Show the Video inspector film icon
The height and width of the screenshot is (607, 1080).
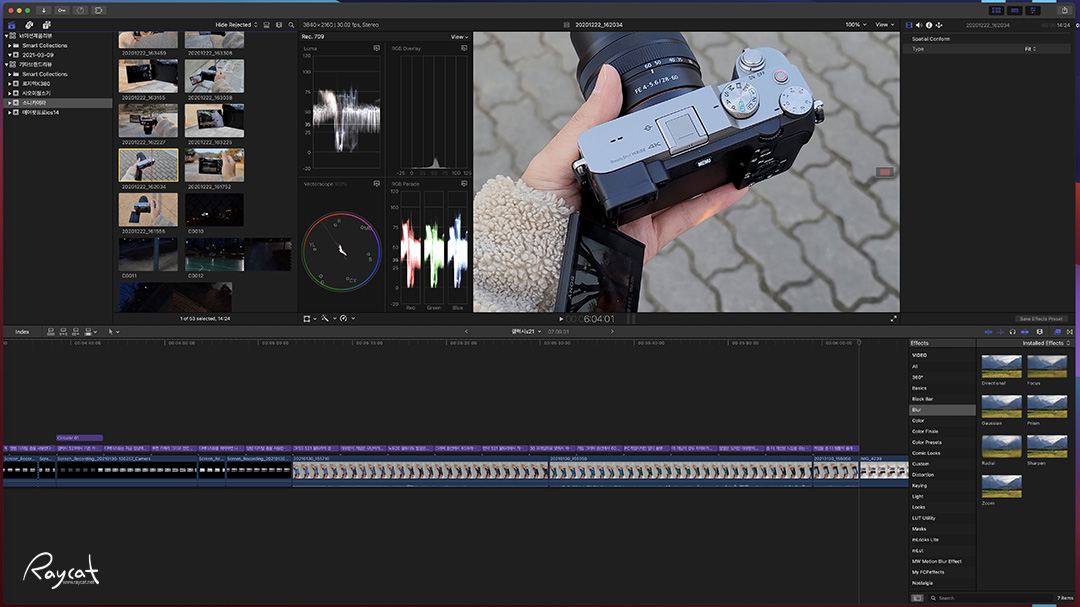pos(908,25)
